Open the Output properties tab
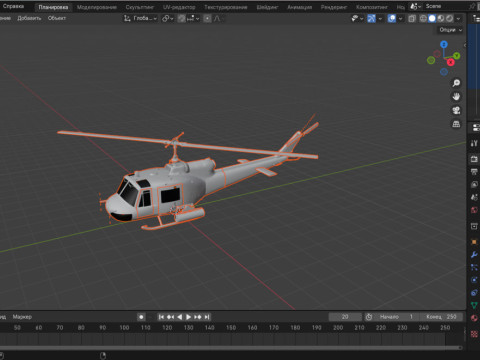The height and width of the screenshot is (360, 480). tap(474, 172)
